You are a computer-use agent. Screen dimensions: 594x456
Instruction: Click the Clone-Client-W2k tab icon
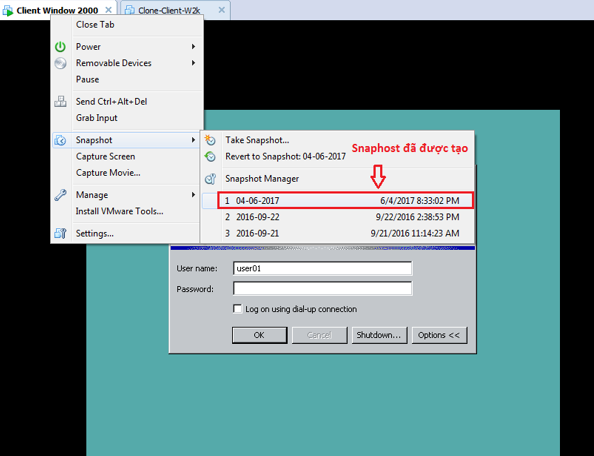[130, 10]
